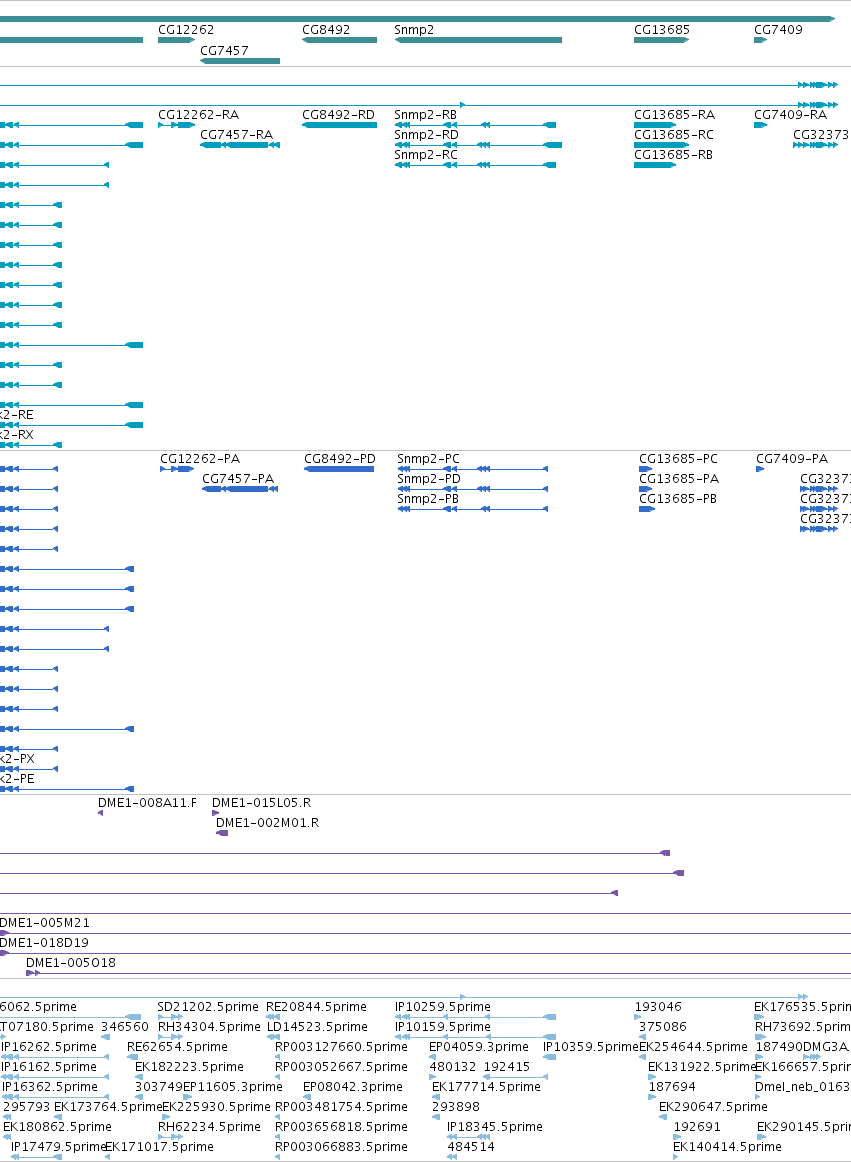851x1162 pixels.
Task: Click the DME1-008A11.F clone label
Action: point(148,803)
